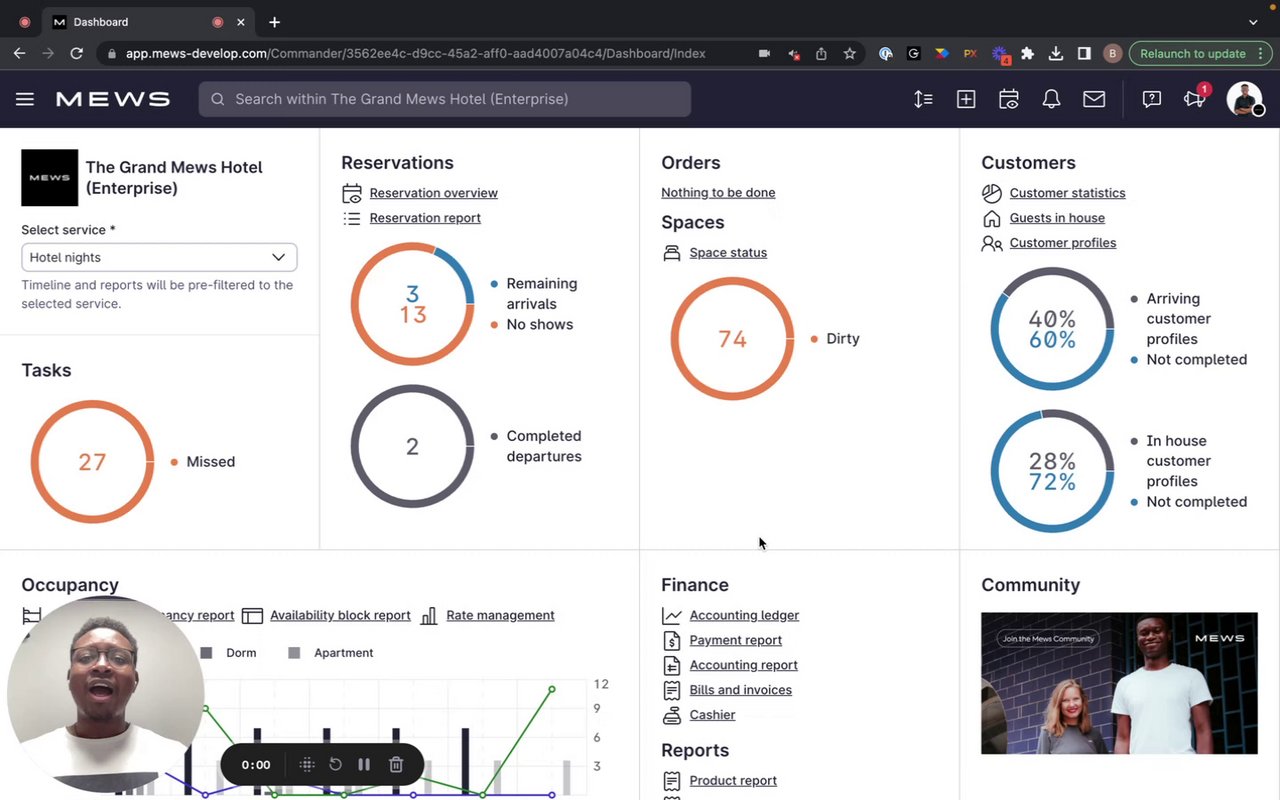Click the Accounting report icon
This screenshot has width=1280, height=800.
(x=672, y=665)
